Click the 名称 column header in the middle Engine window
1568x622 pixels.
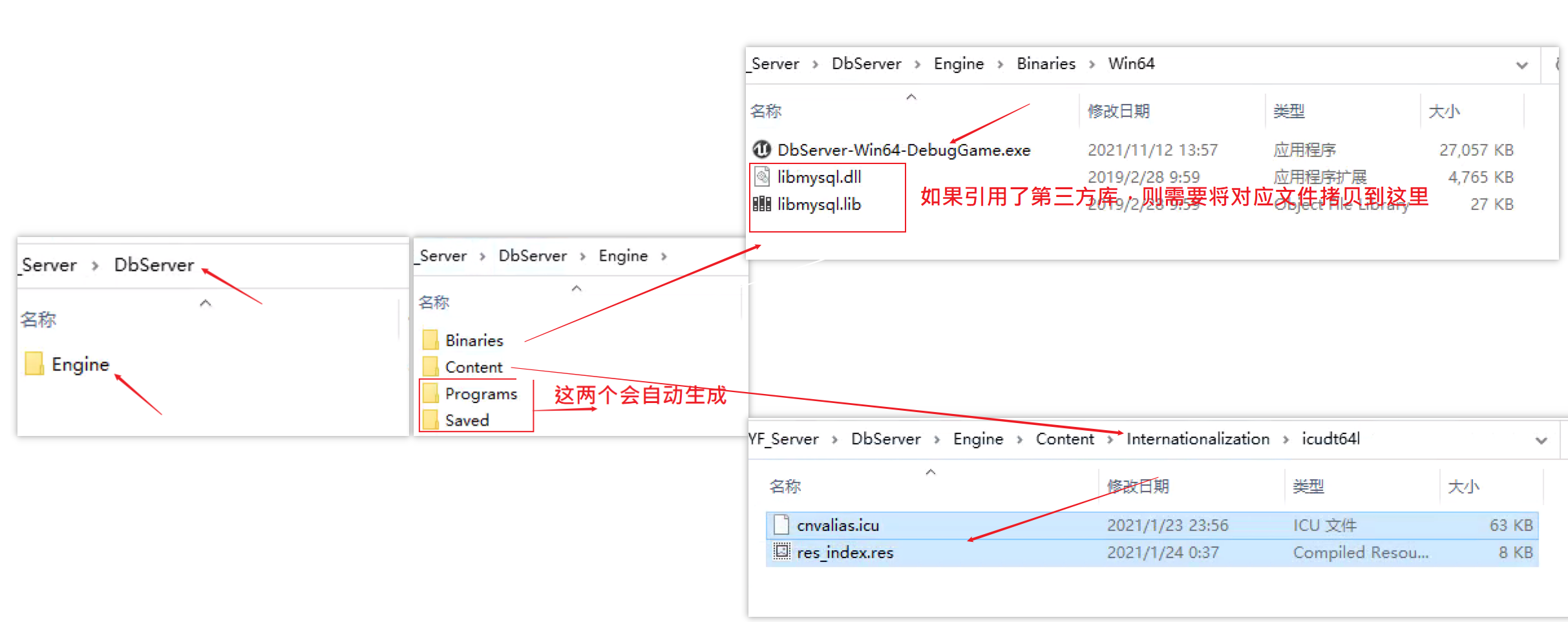click(x=434, y=302)
